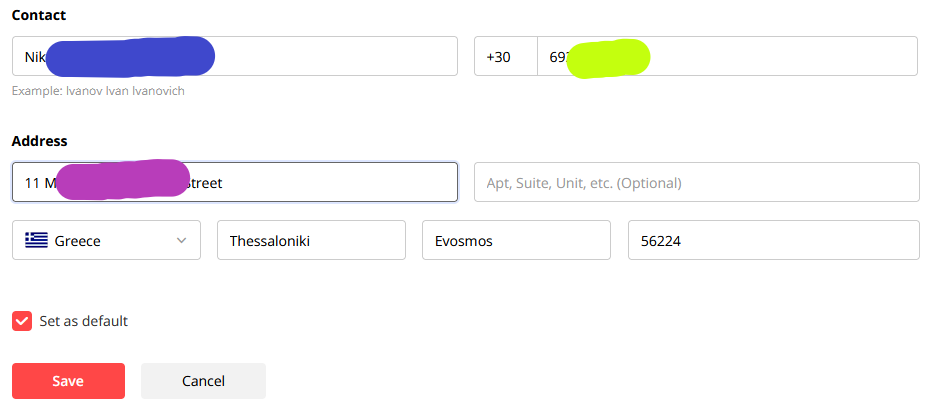Edit the street address field

tap(235, 182)
